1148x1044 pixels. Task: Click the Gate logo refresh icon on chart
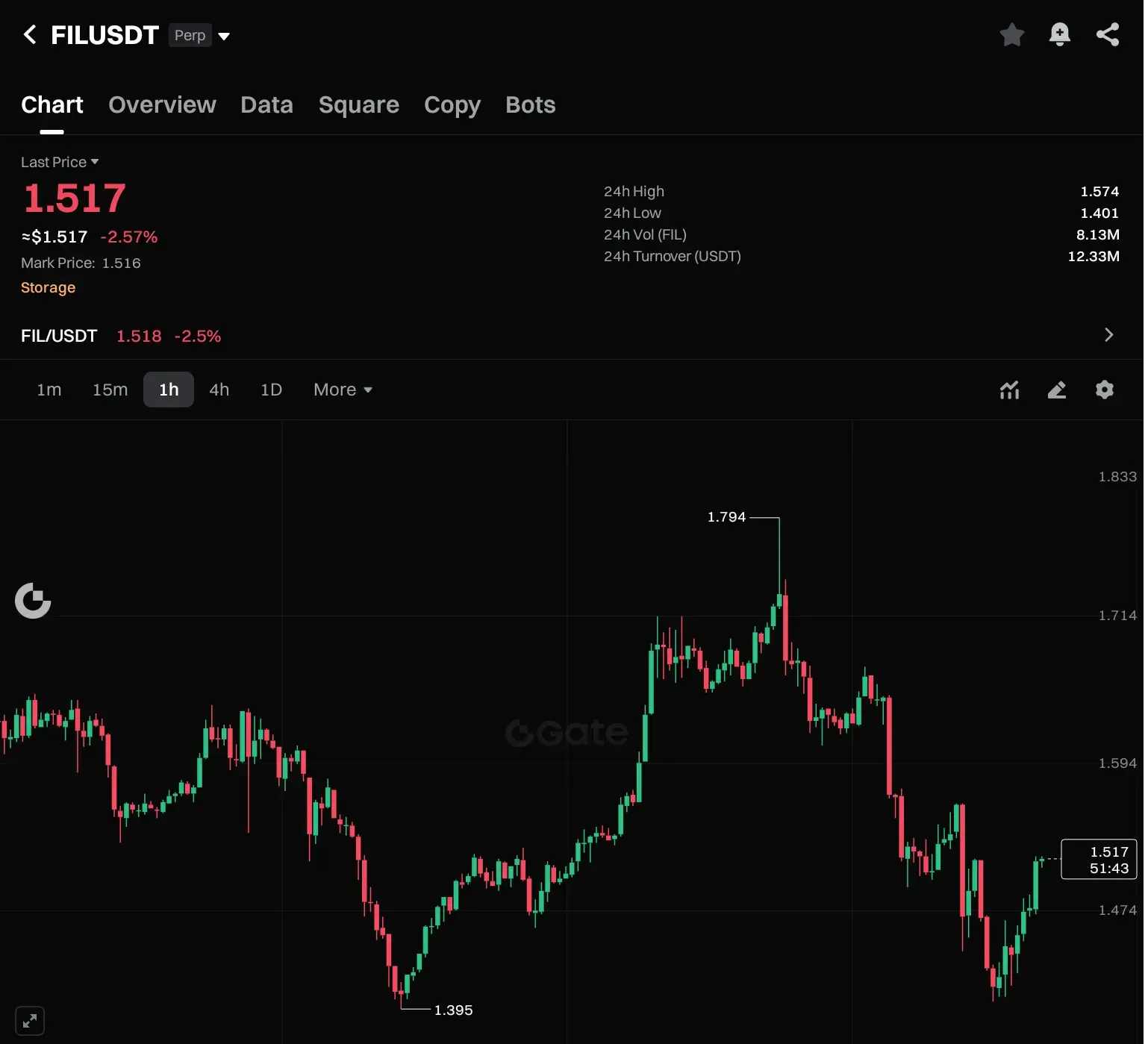33,601
